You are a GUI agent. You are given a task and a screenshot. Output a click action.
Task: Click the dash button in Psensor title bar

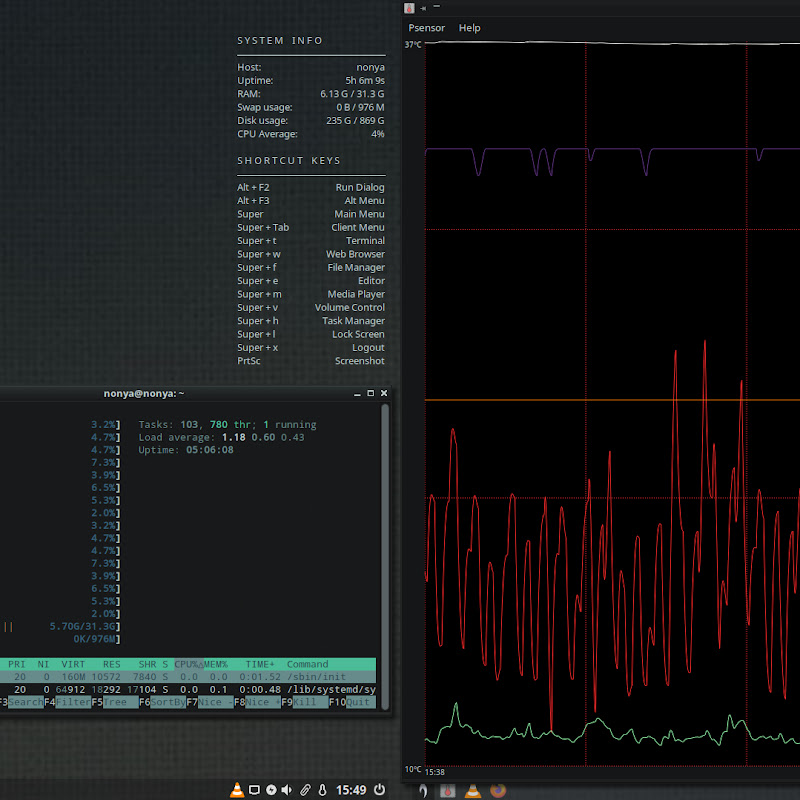click(437, 7)
